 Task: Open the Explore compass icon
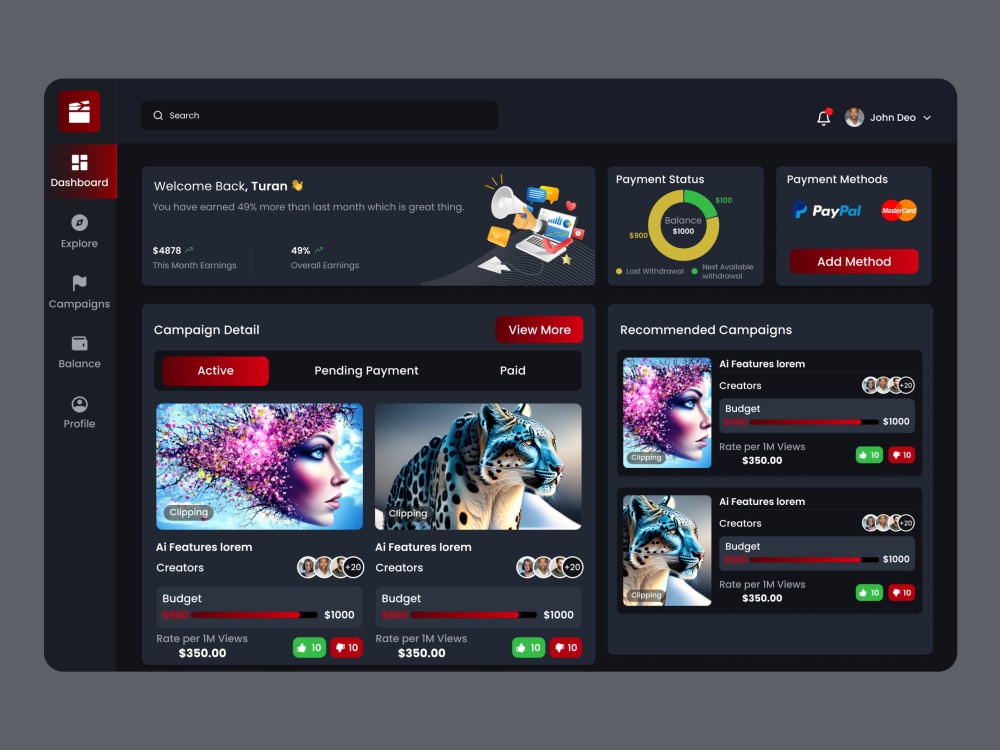[79, 223]
